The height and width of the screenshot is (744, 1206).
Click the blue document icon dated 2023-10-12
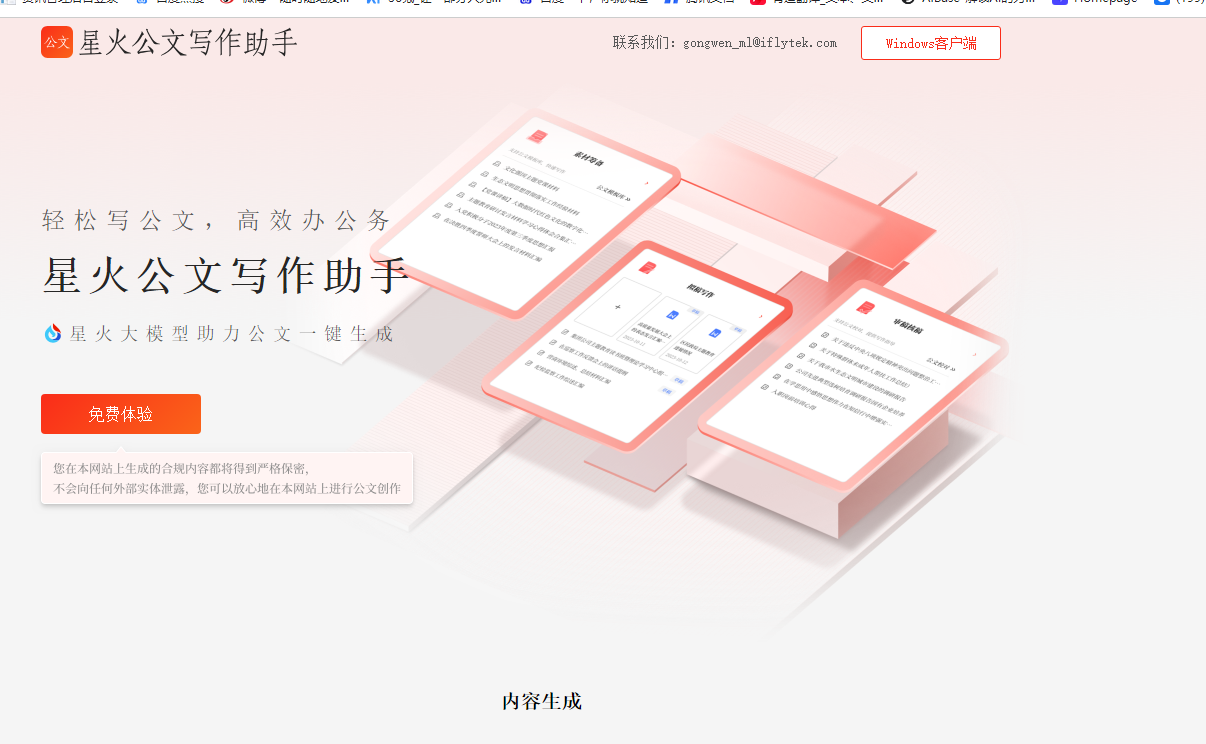pyautogui.click(x=713, y=331)
